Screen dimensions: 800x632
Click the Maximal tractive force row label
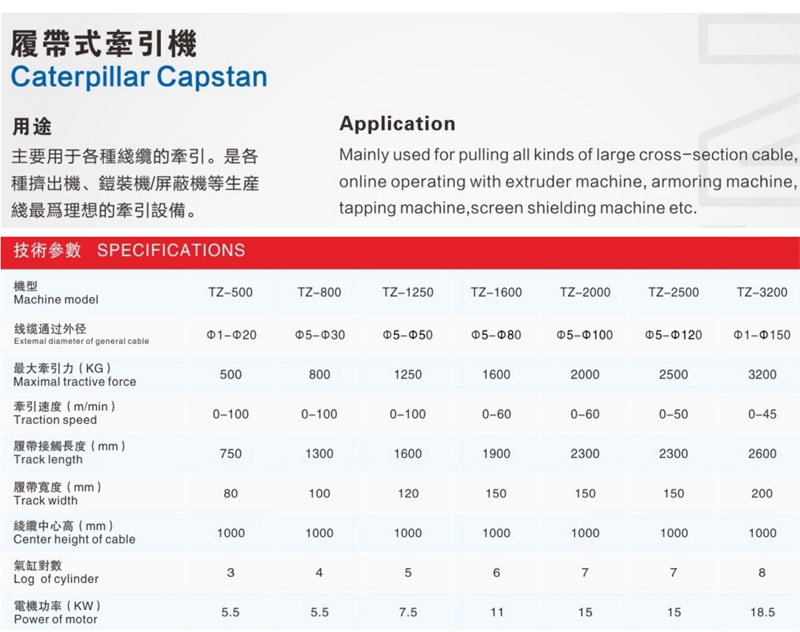(75, 382)
